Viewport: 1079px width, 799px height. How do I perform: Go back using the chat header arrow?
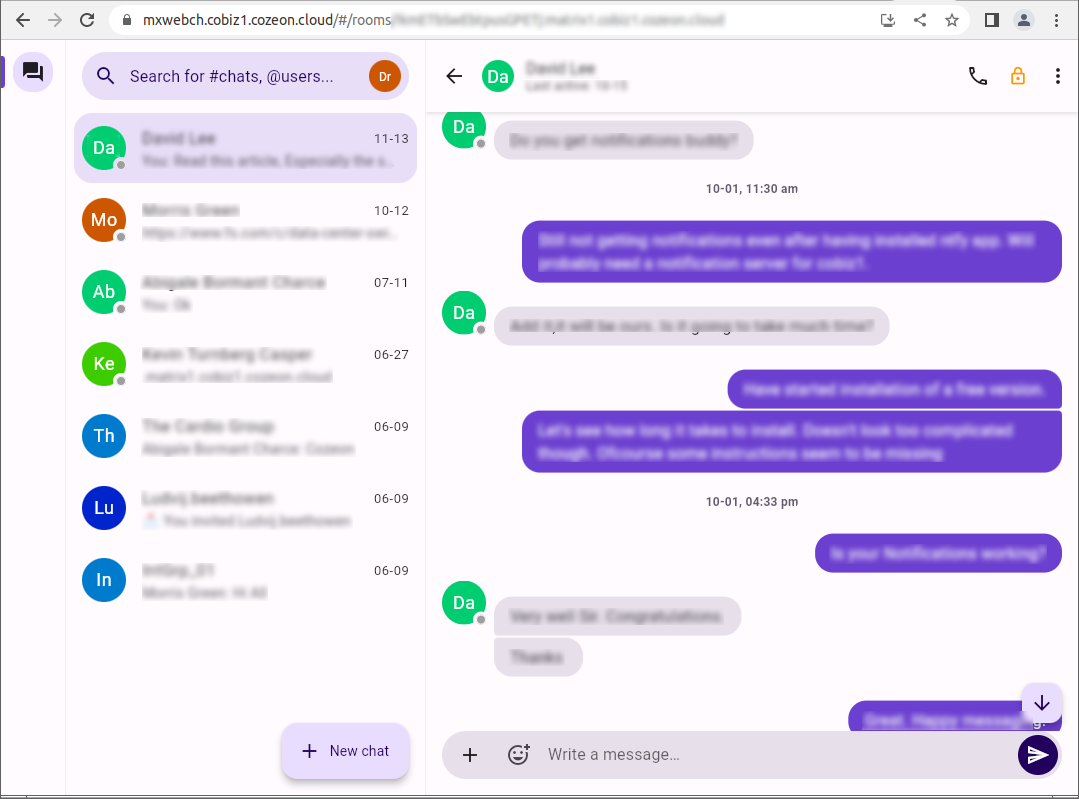(x=454, y=76)
